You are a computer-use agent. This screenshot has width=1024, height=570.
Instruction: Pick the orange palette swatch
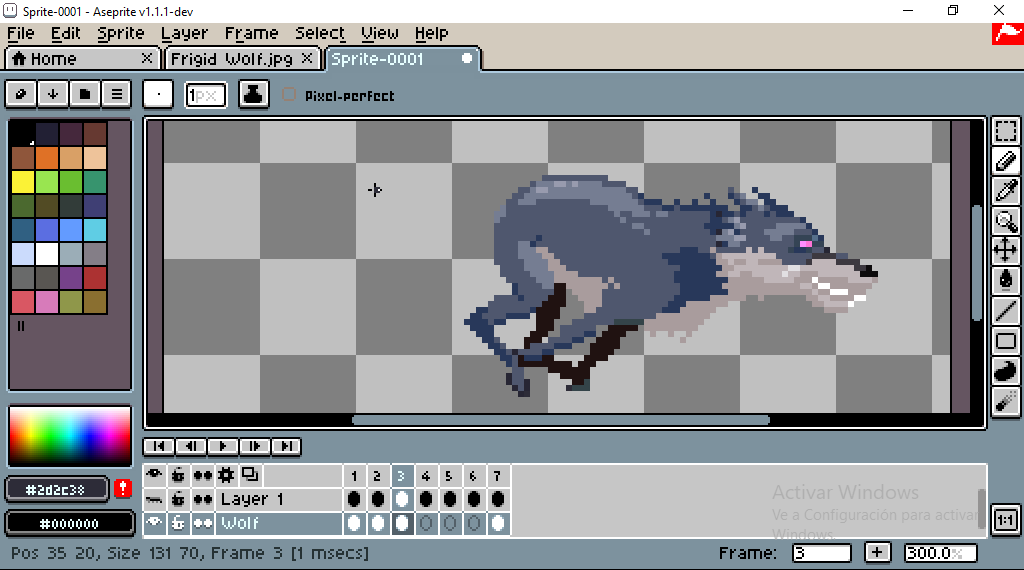pos(46,158)
